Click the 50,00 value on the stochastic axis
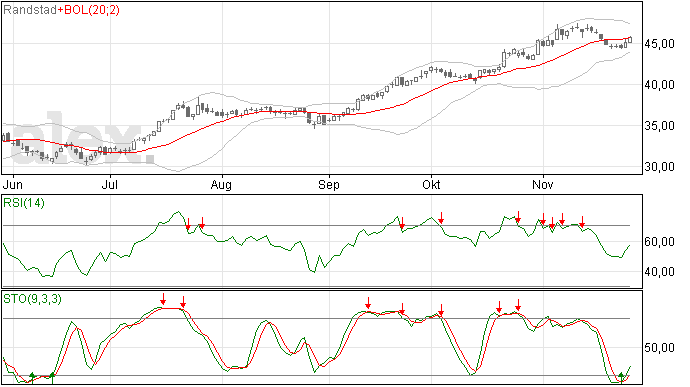 (x=659, y=348)
